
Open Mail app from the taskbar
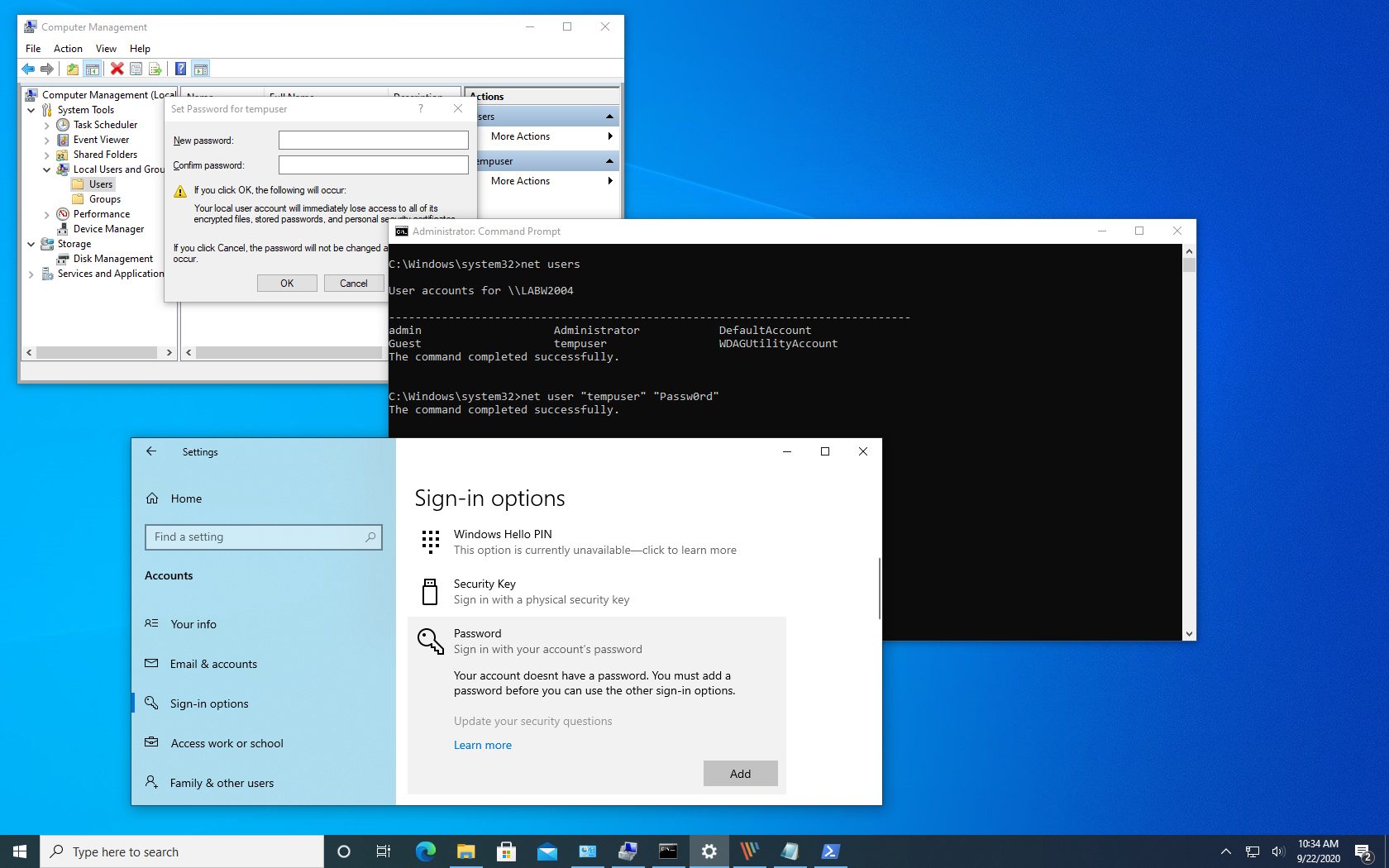point(547,851)
